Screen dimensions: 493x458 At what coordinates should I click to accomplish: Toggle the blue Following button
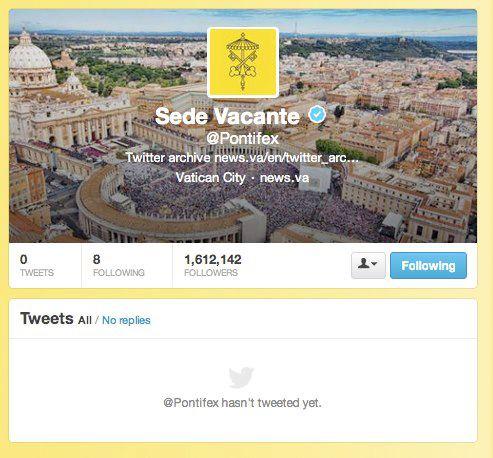tap(428, 265)
